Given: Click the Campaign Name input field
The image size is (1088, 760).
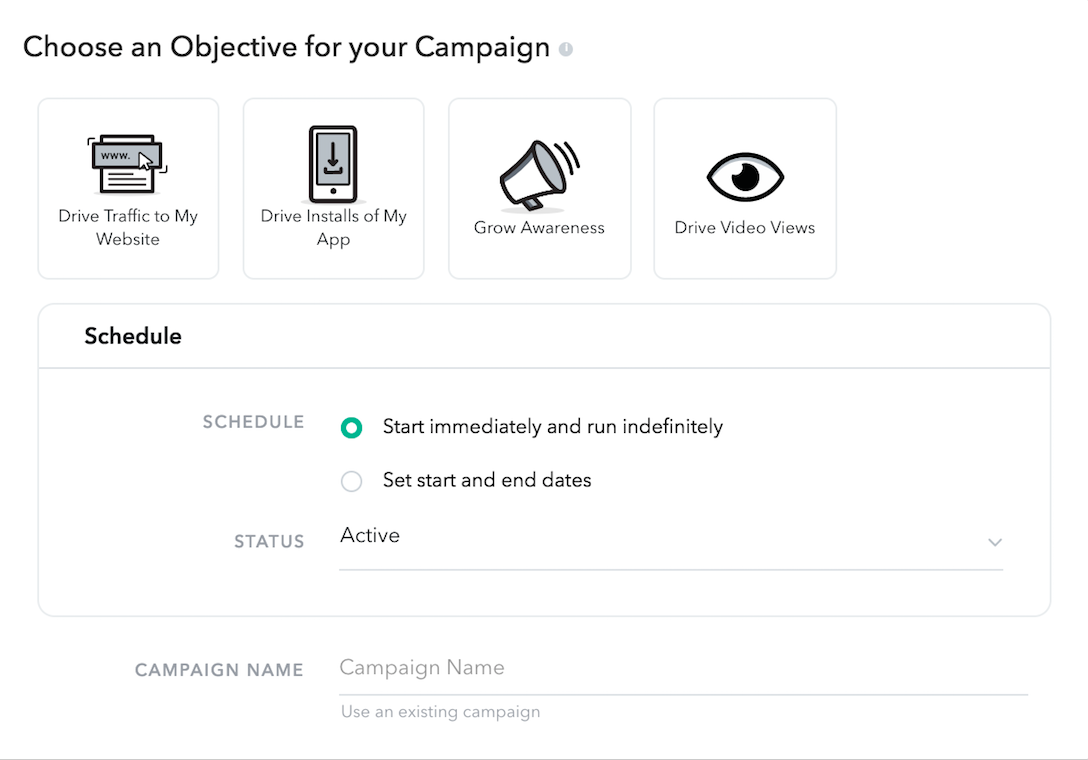Looking at the screenshot, I should [683, 667].
